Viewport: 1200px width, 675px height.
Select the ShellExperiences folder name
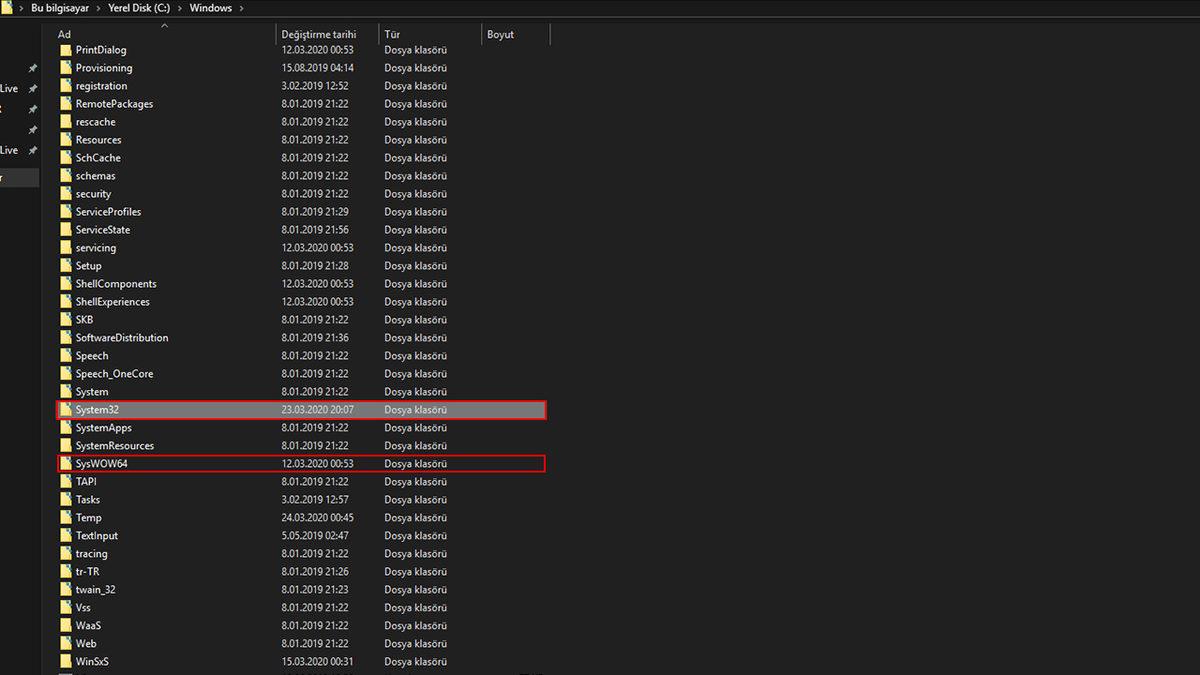pyautogui.click(x=112, y=302)
